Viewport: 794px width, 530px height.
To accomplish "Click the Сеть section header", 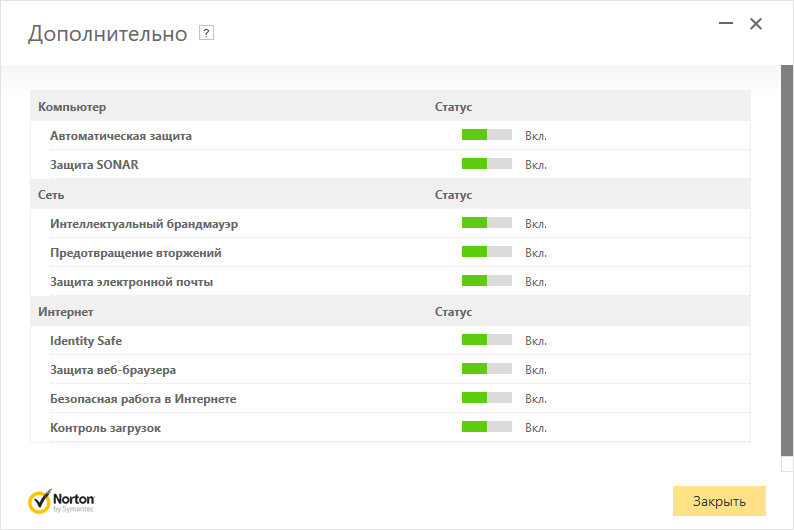I will [51, 194].
